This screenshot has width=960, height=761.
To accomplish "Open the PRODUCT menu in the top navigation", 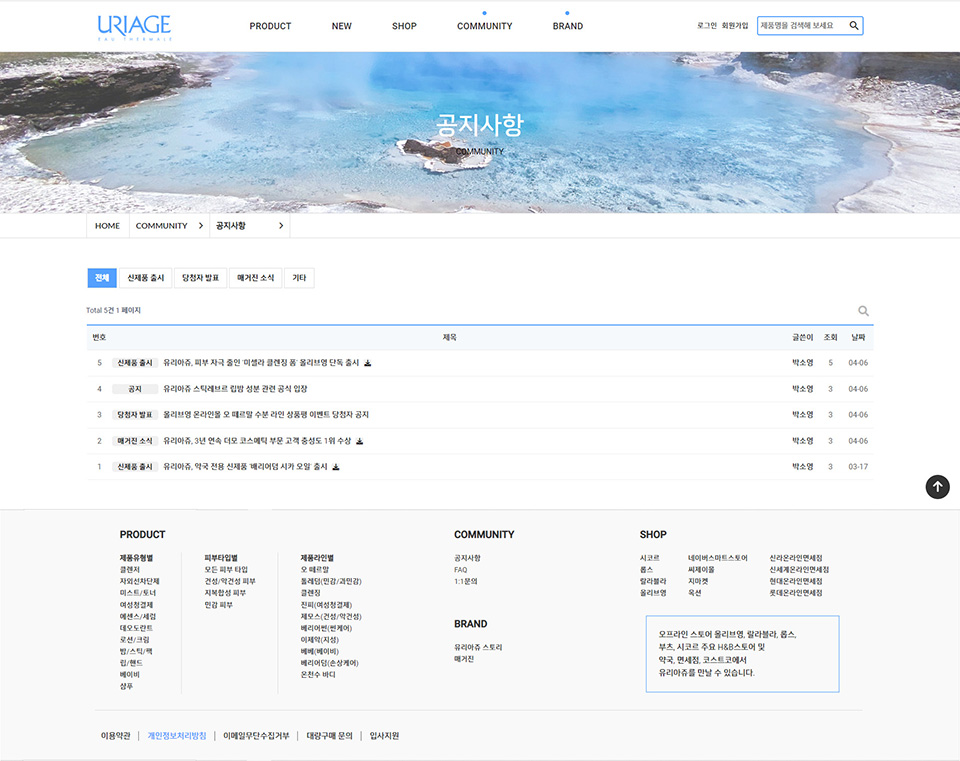I will 270,26.
